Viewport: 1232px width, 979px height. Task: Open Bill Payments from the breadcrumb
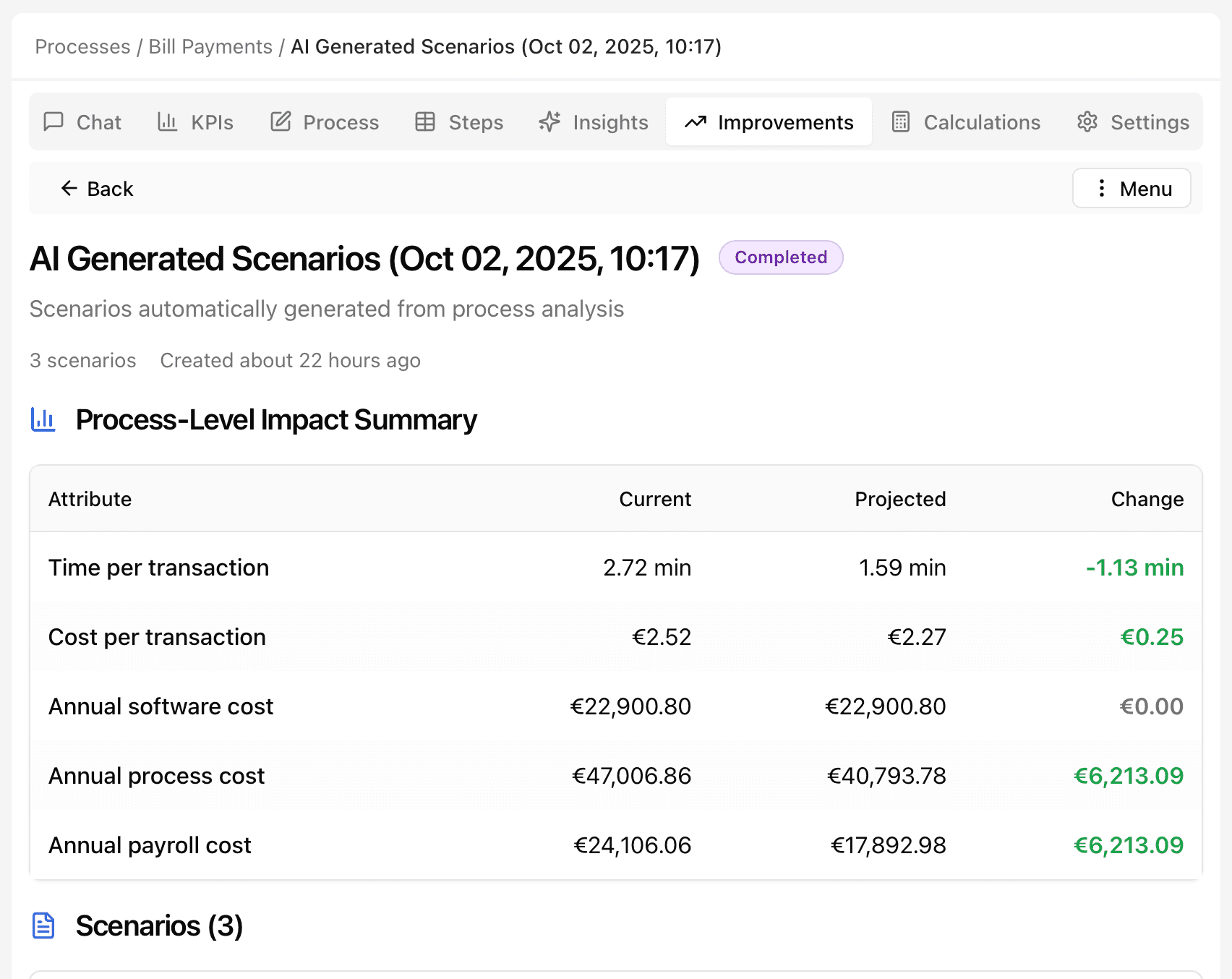click(210, 46)
